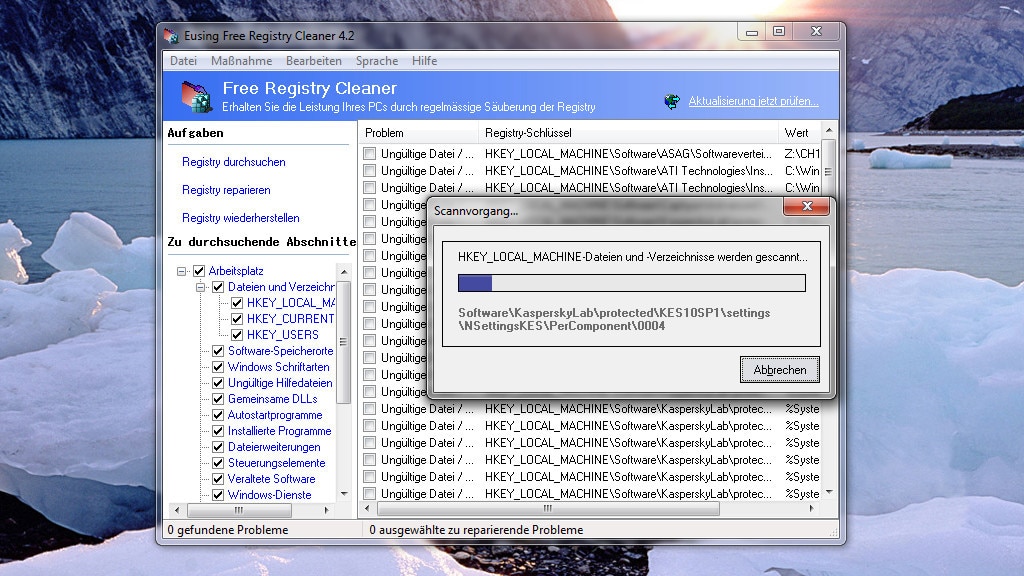
Task: Click the tree panel horizontal scroll-left arrow
Action: click(x=176, y=510)
